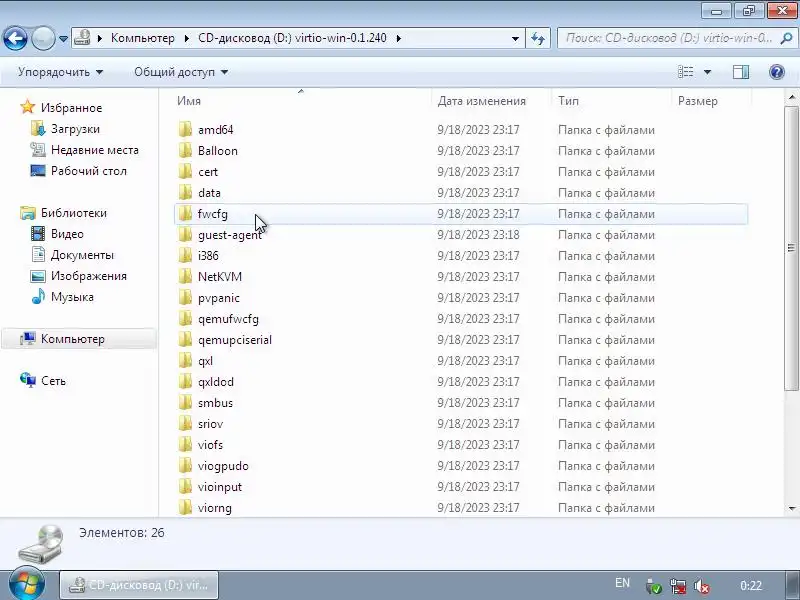Click the CD-дисковод (D:) taskbar button
The height and width of the screenshot is (600, 800).
click(x=139, y=585)
